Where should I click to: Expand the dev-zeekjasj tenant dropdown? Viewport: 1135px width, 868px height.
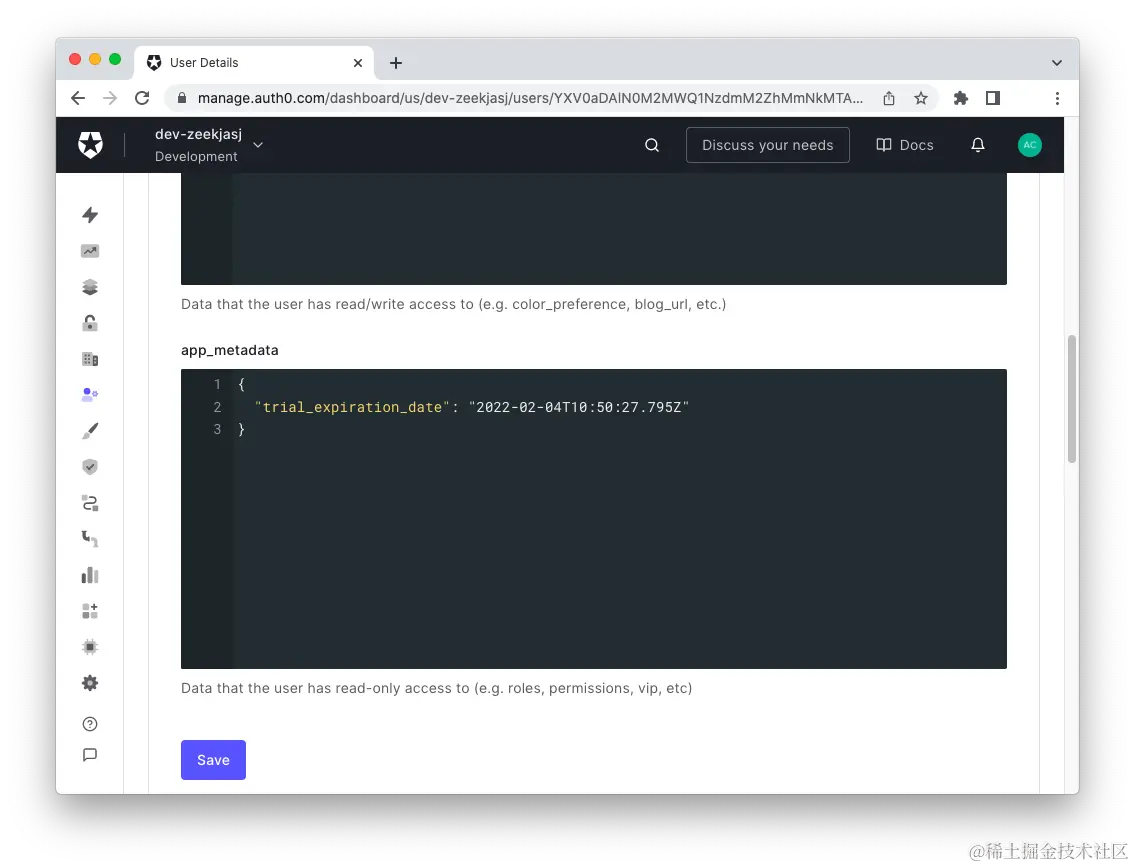click(257, 145)
